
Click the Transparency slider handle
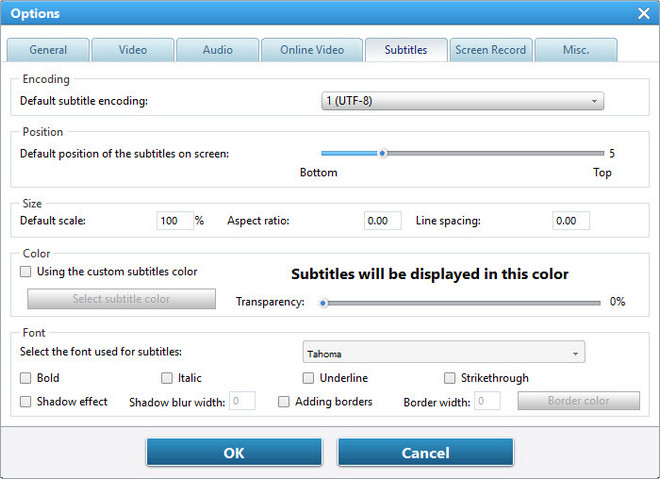(x=323, y=301)
